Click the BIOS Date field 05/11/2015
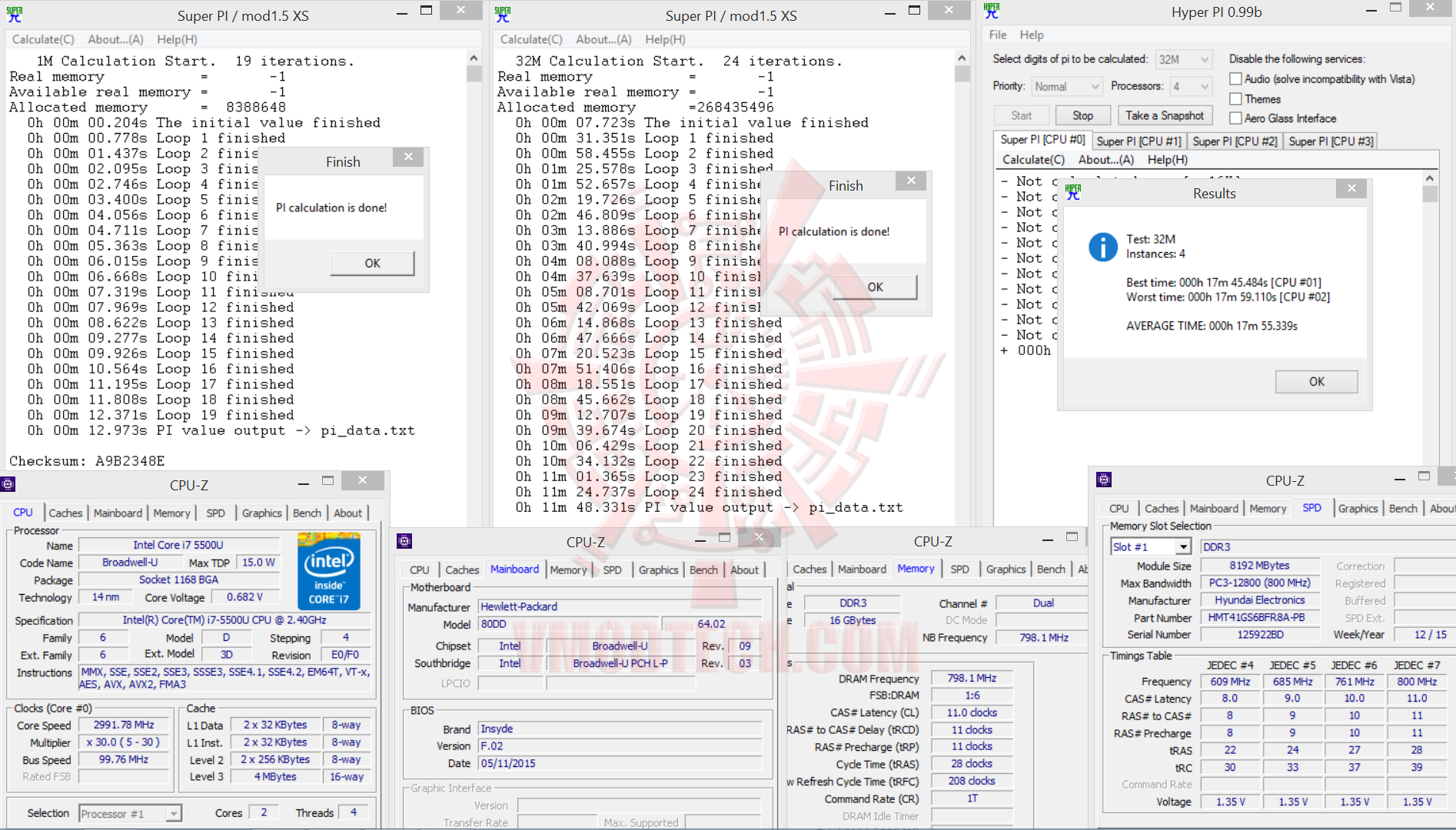Image resolution: width=1456 pixels, height=830 pixels. click(x=620, y=764)
